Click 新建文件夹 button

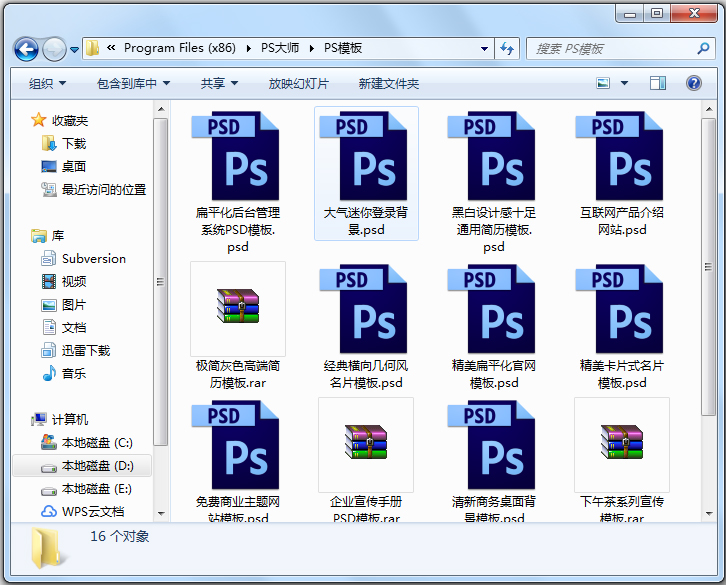coord(389,84)
